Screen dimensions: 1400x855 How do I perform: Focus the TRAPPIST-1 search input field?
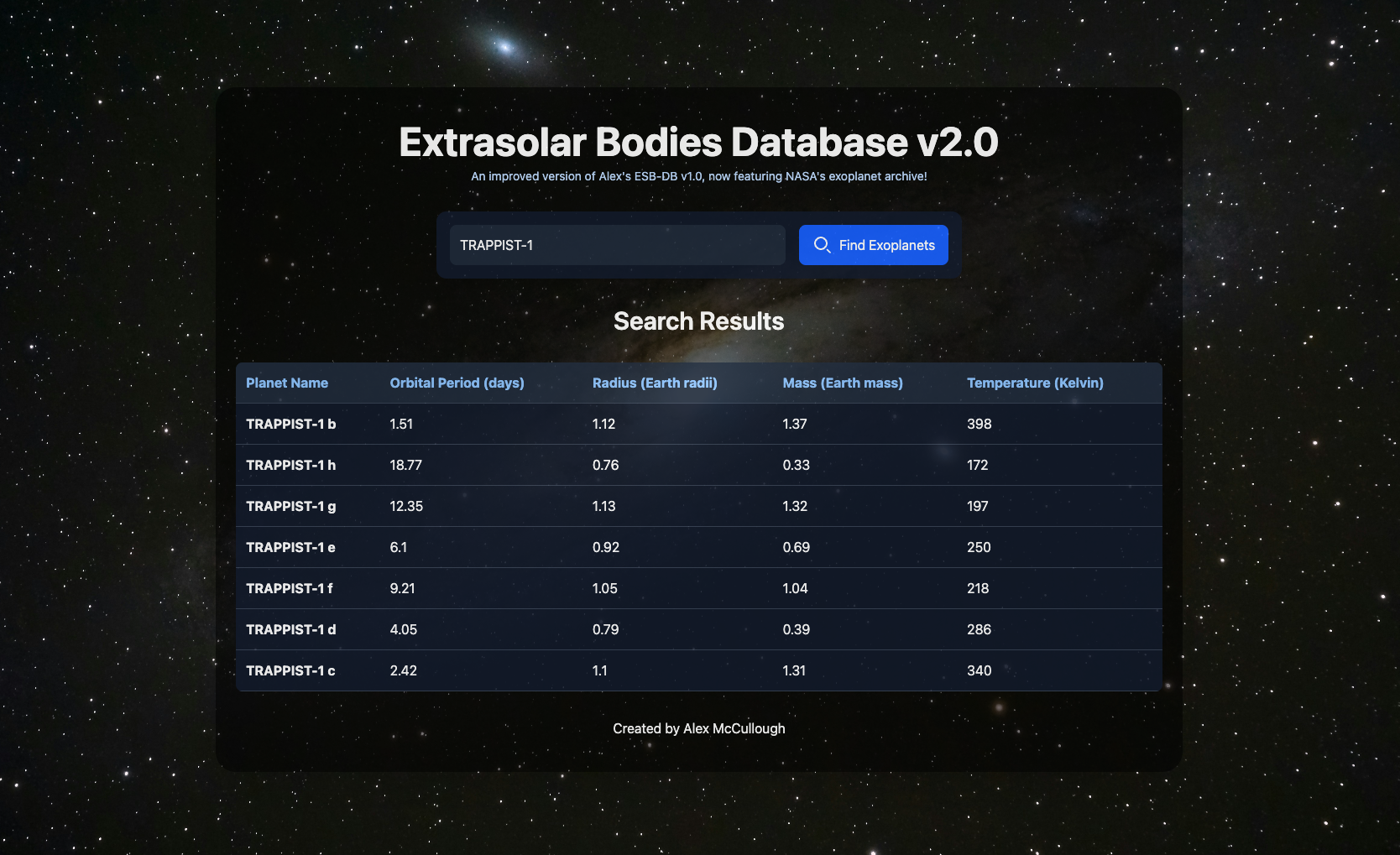(x=618, y=245)
